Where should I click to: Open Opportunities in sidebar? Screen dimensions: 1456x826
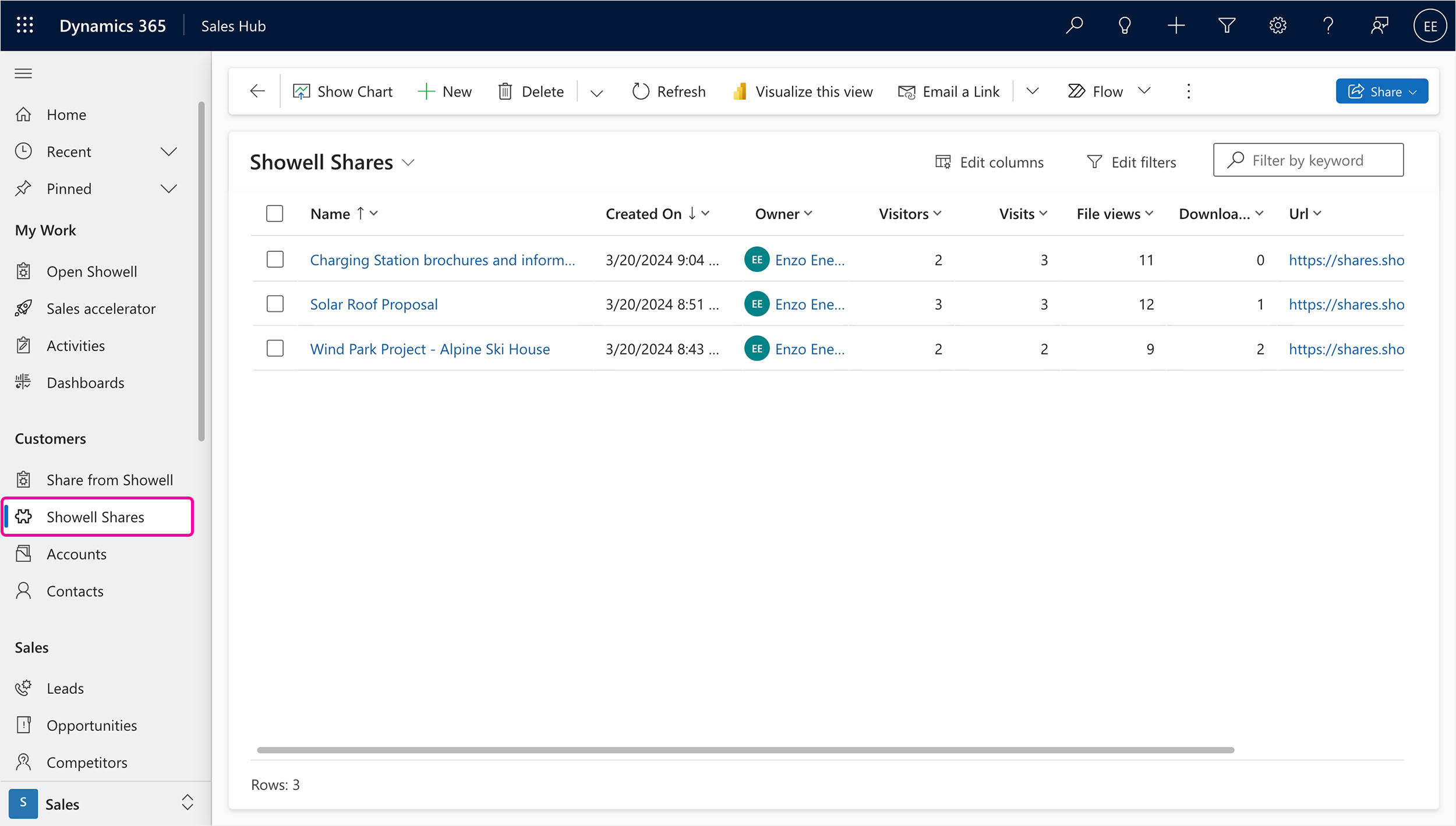pos(91,725)
